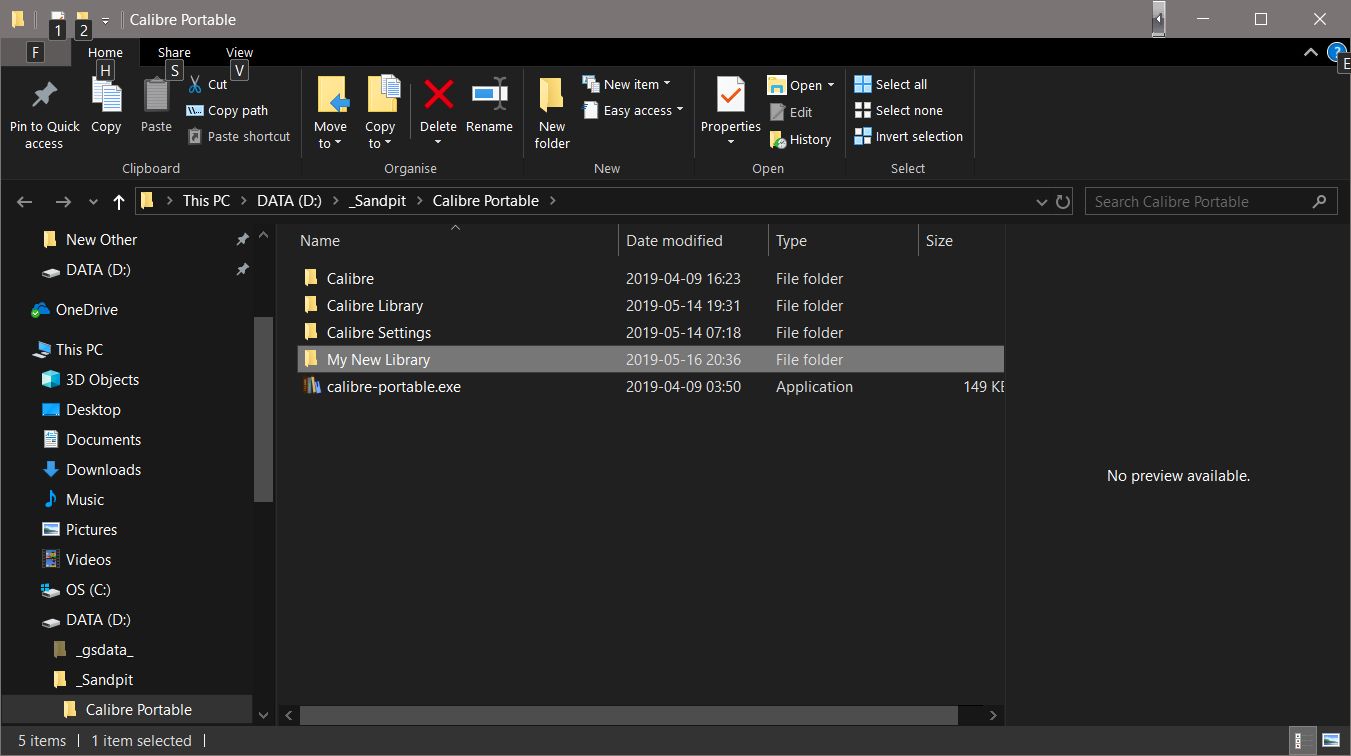1351x756 pixels.
Task: Click the calibre-portable.exe application icon
Action: pos(311,387)
